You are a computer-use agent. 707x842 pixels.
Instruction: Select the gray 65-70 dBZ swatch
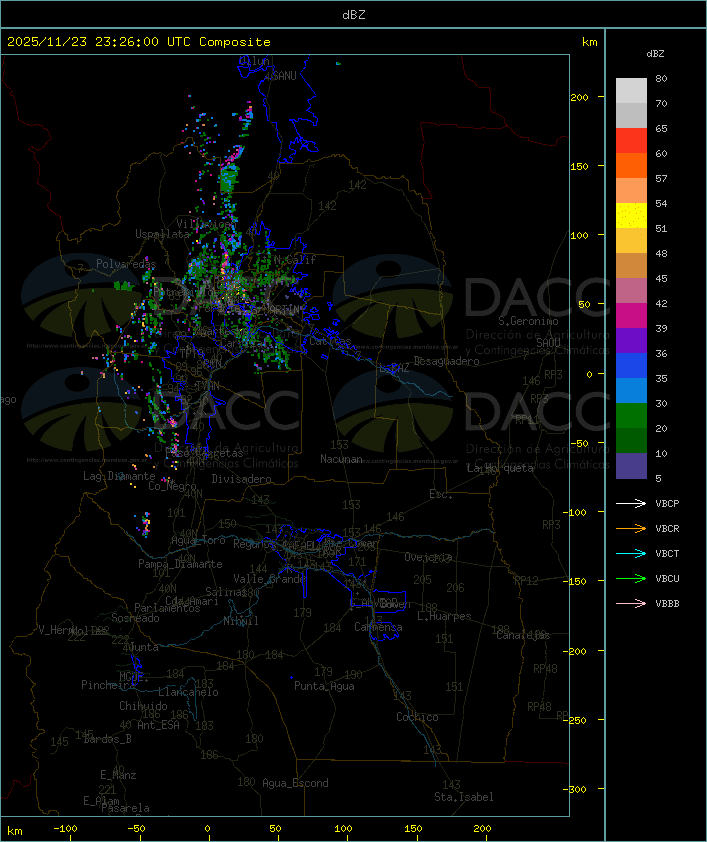[631, 115]
